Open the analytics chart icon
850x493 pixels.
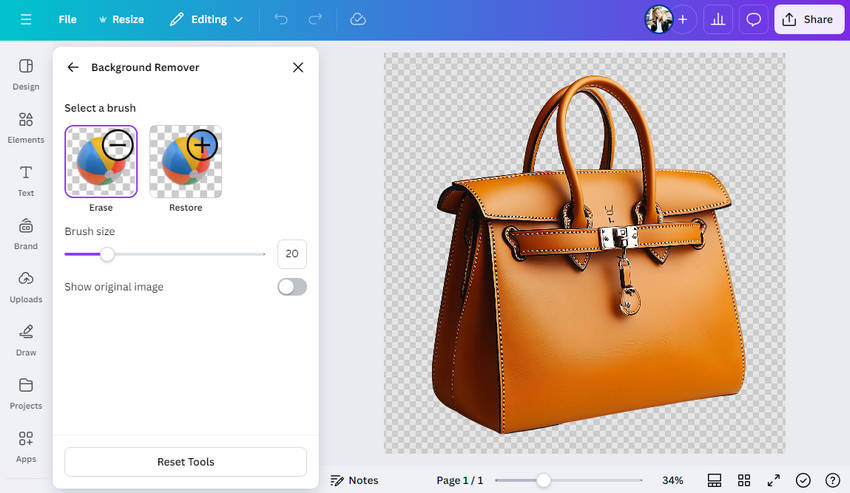click(x=718, y=20)
